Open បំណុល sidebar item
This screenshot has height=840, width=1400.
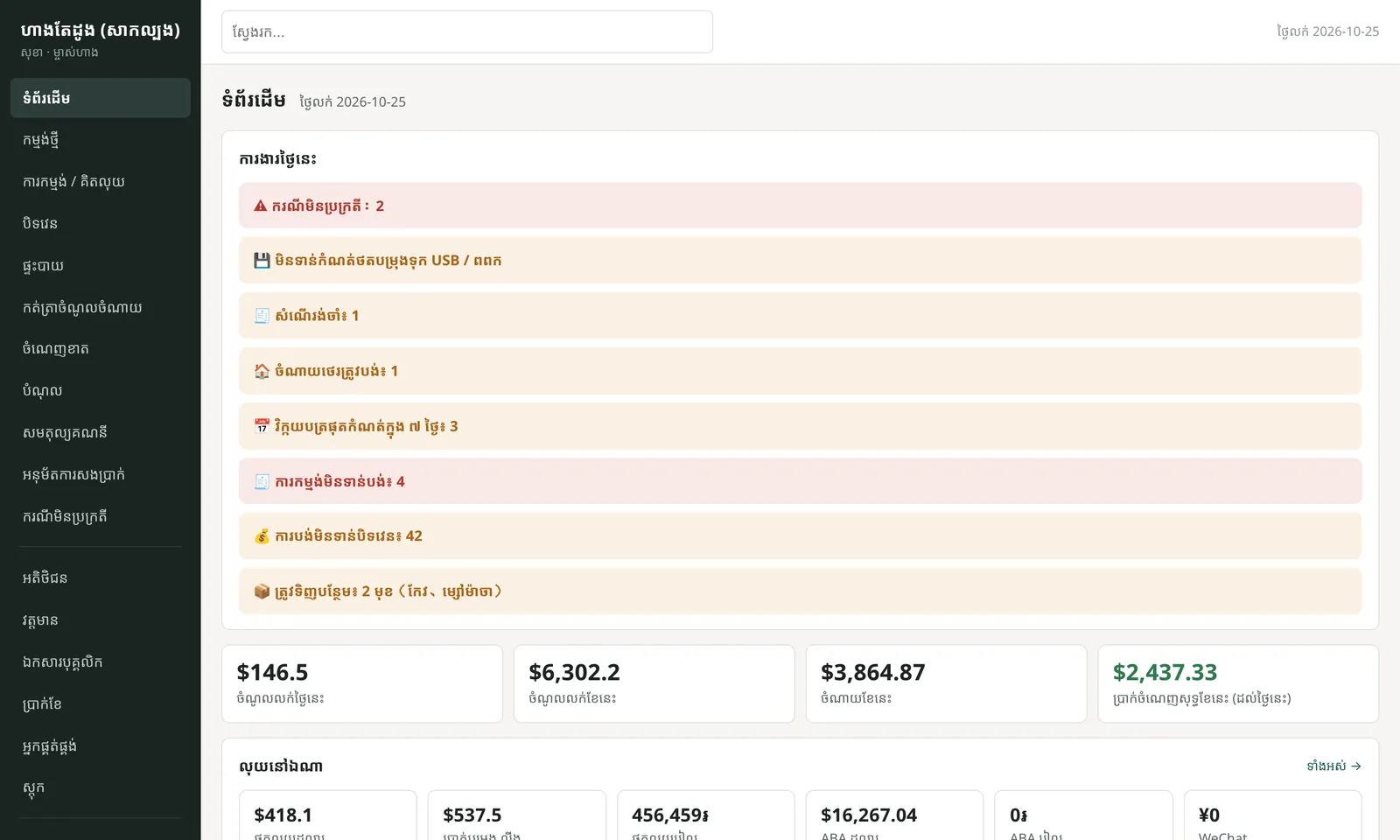point(101,391)
